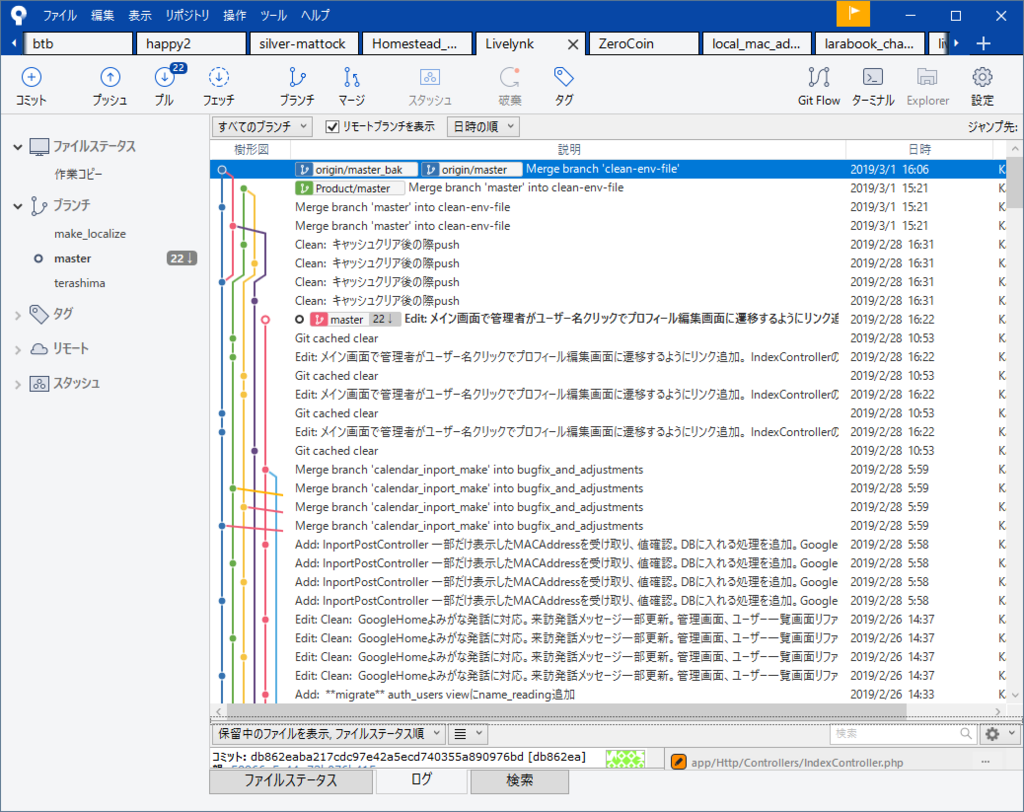
Task: Click the ファイルステータス bottom tab
Action: click(x=291, y=781)
